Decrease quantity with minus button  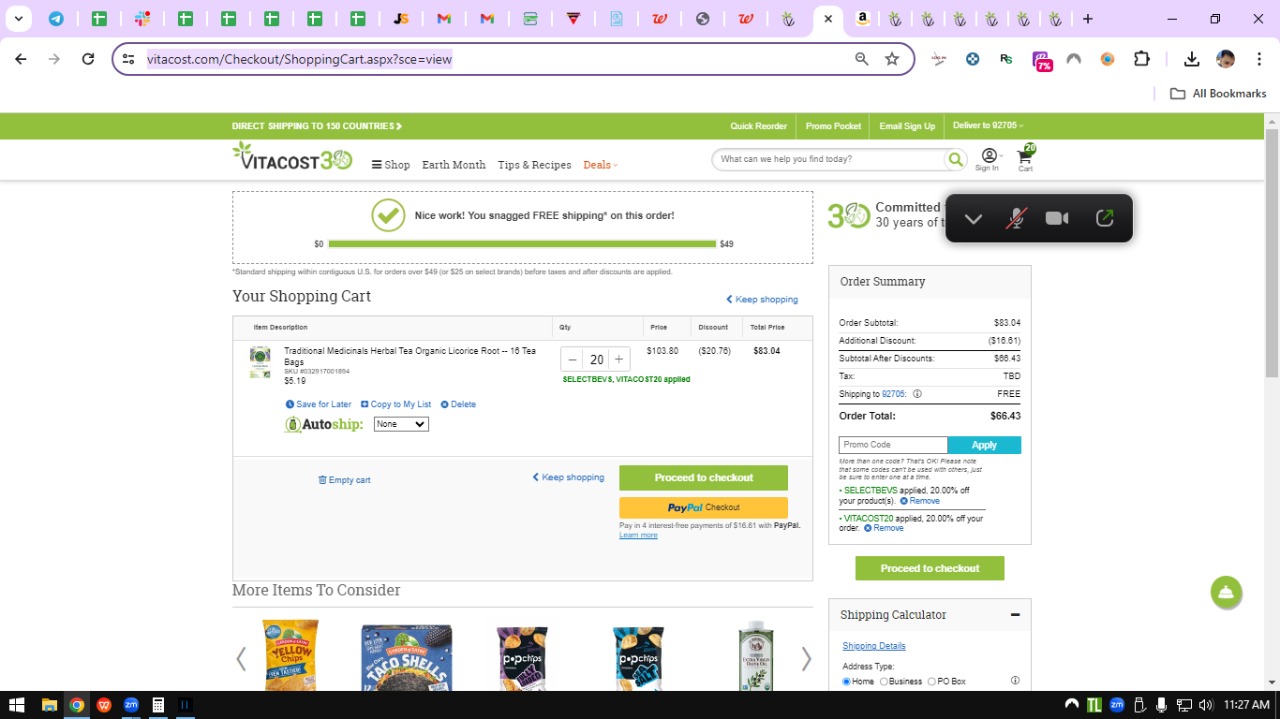(572, 359)
